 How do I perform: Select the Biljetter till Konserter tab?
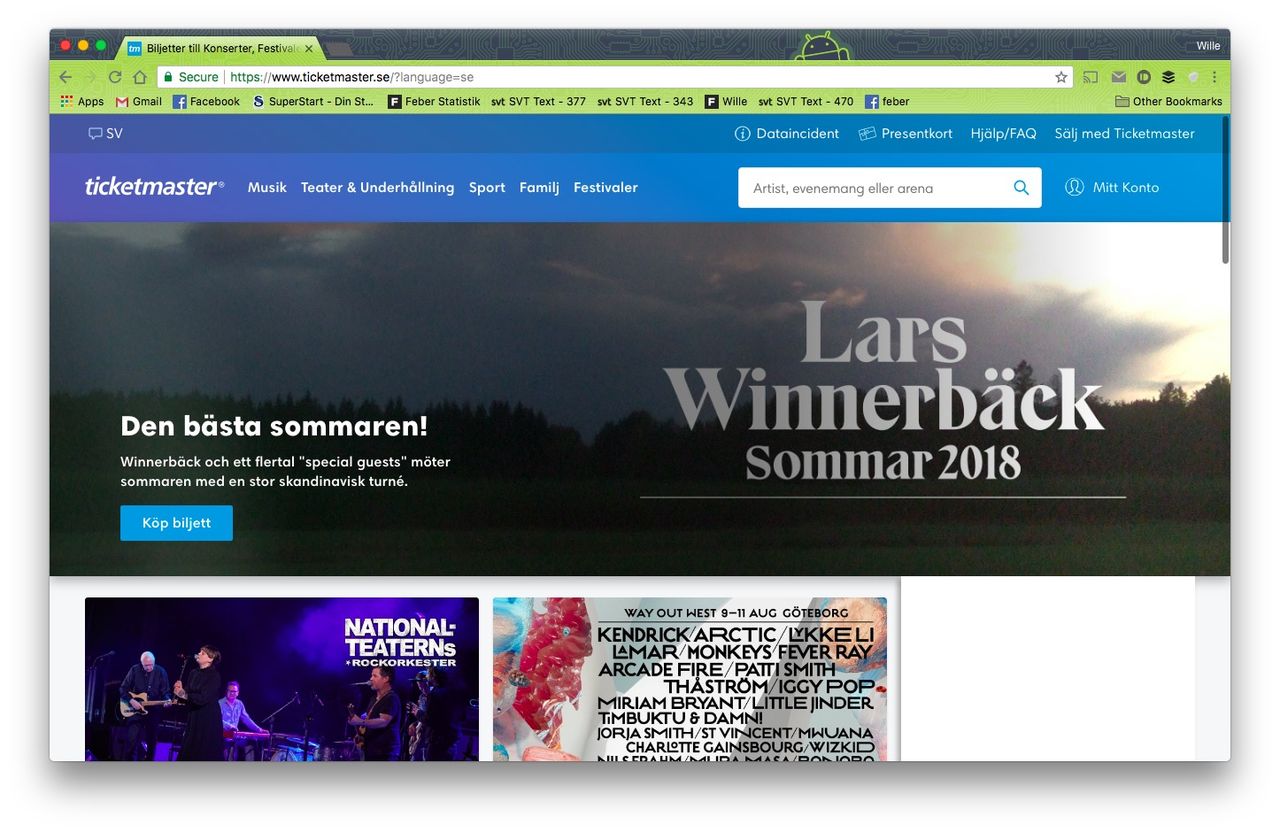220,48
